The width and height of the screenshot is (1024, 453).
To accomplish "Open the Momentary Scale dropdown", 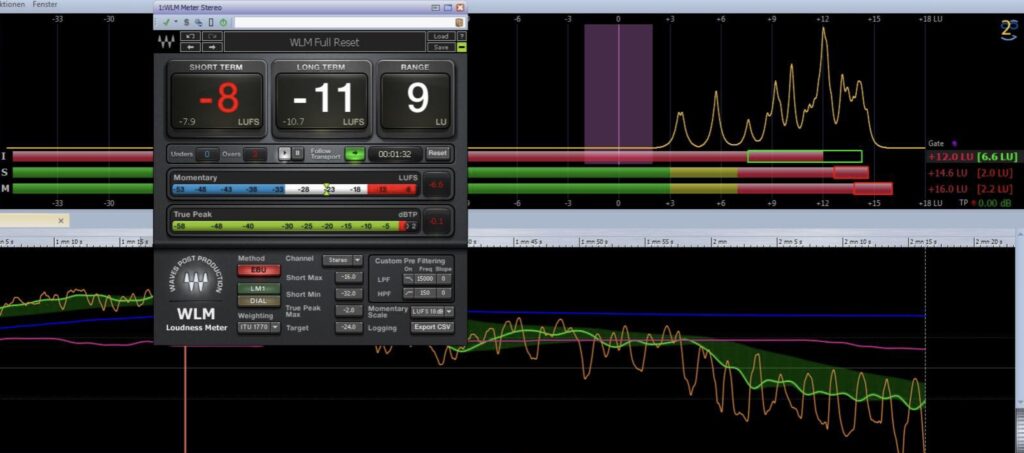I will [432, 311].
